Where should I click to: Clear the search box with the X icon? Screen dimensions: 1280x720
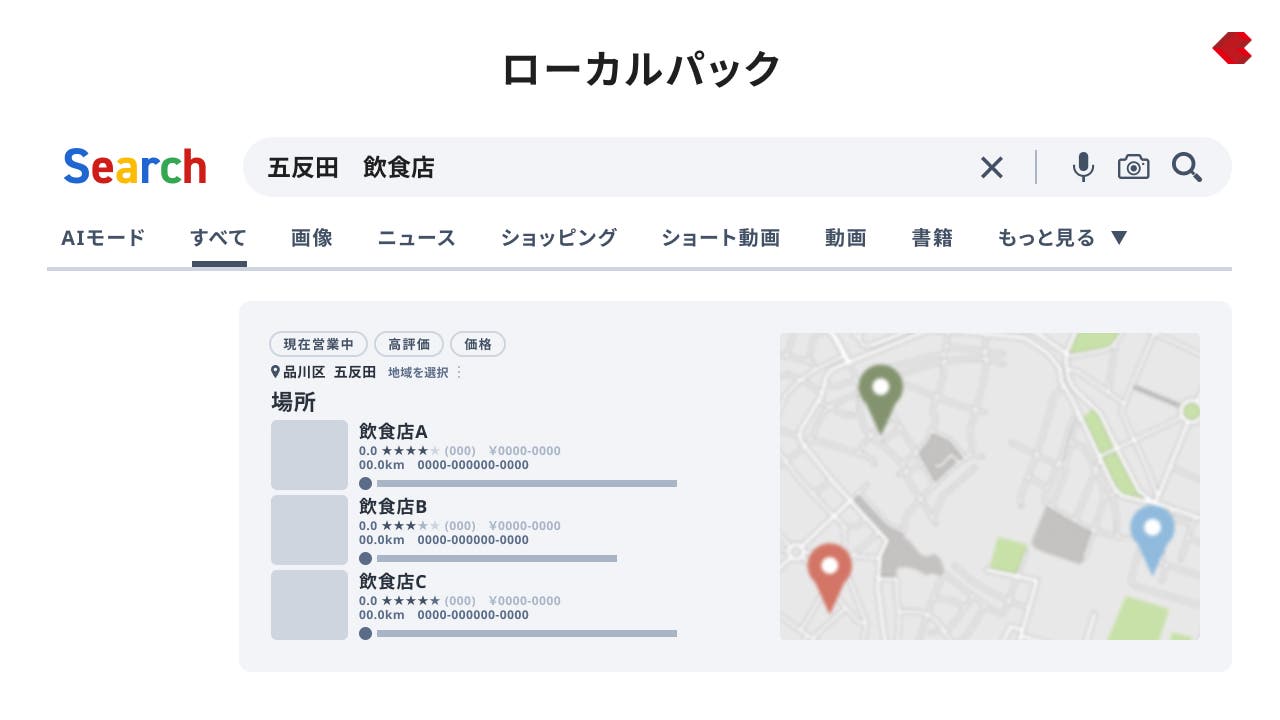pyautogui.click(x=991, y=167)
